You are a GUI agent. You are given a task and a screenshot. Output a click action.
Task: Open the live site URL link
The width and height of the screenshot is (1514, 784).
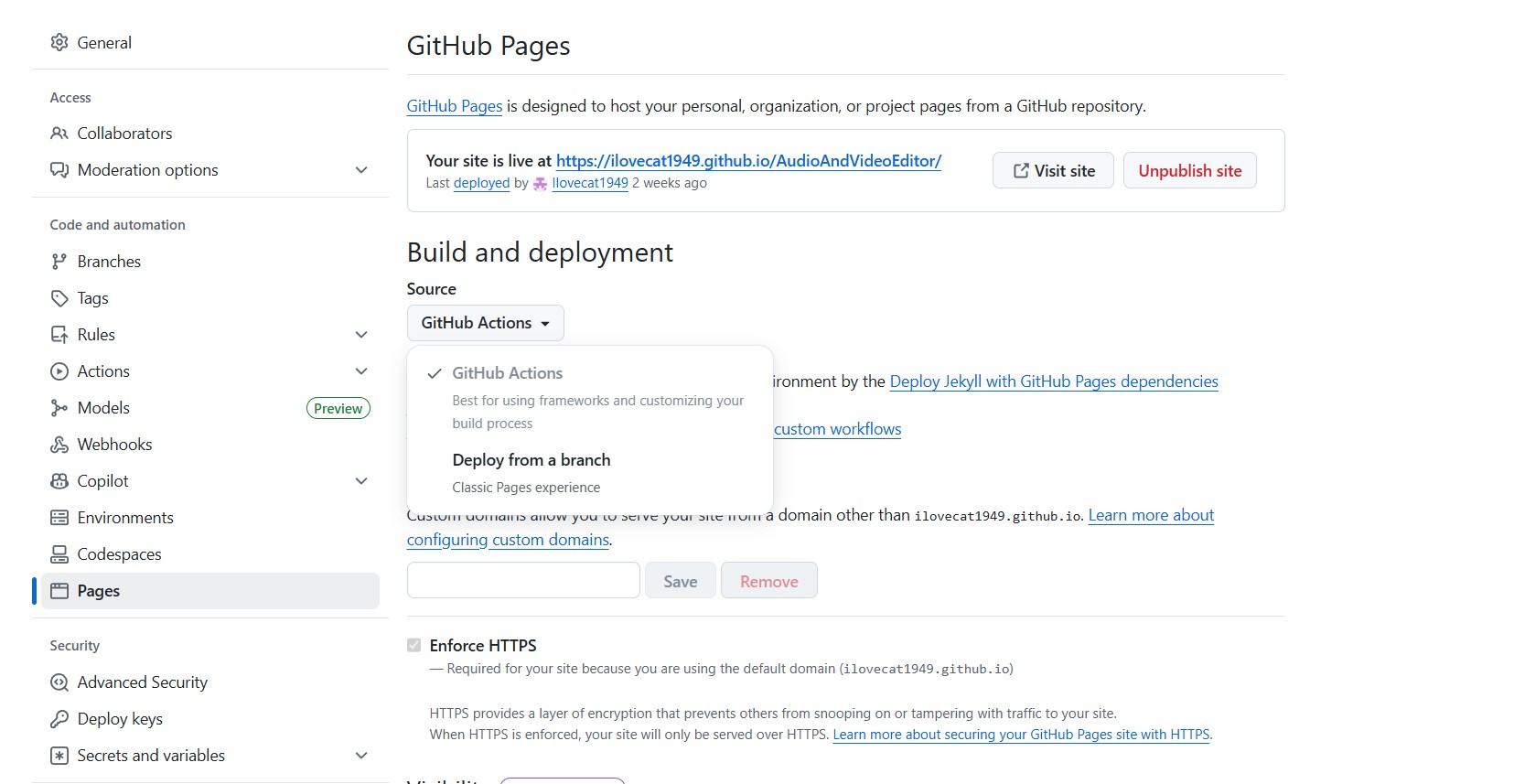pos(748,161)
